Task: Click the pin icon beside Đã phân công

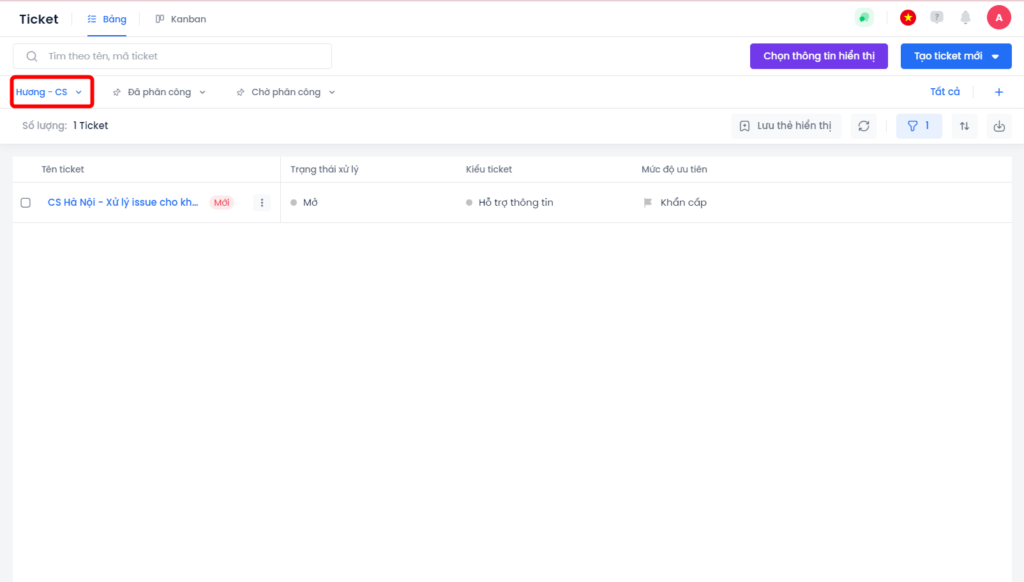Action: click(117, 92)
